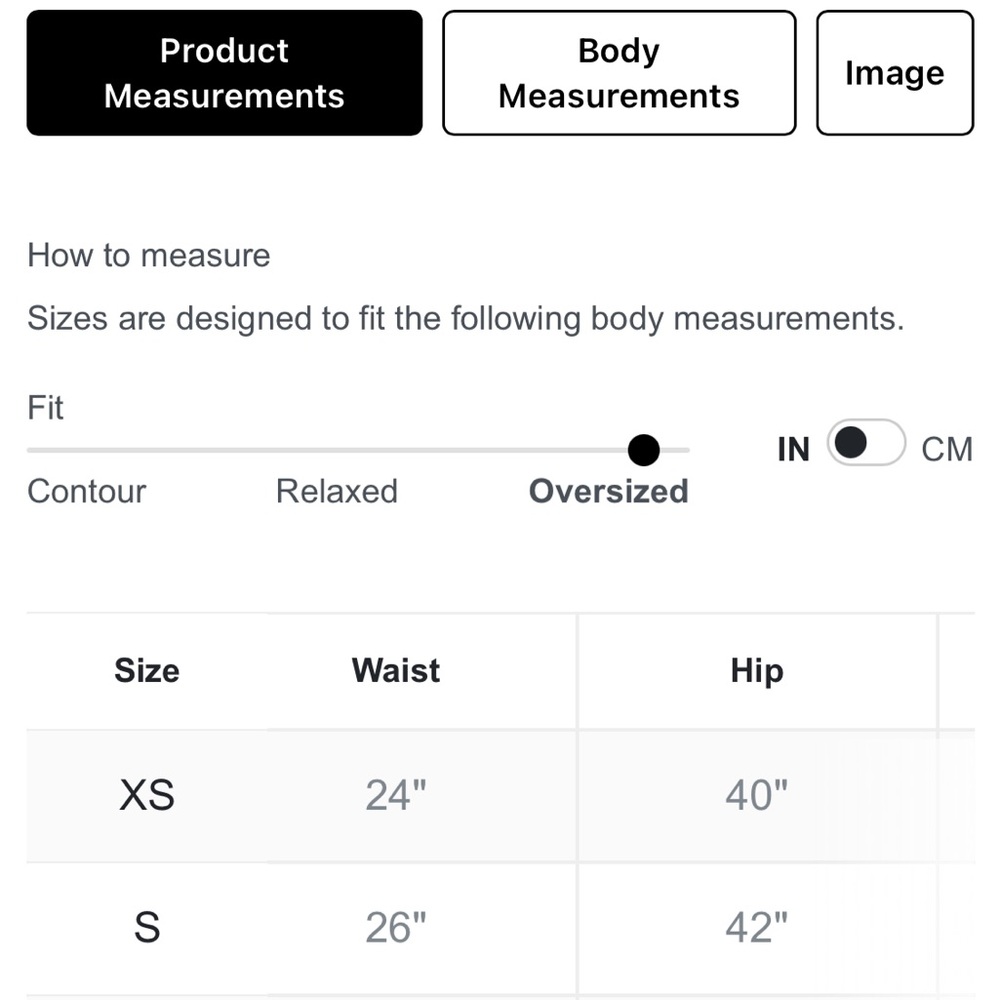Click the XS waist value 24"

(x=396, y=795)
